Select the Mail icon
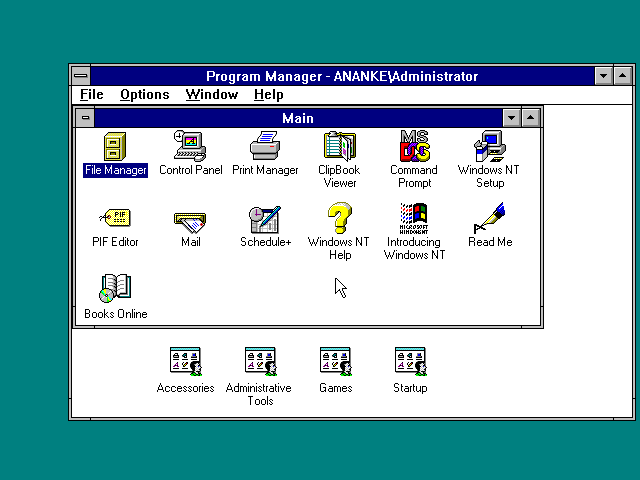Screen dimensions: 640x480 [x=190, y=219]
